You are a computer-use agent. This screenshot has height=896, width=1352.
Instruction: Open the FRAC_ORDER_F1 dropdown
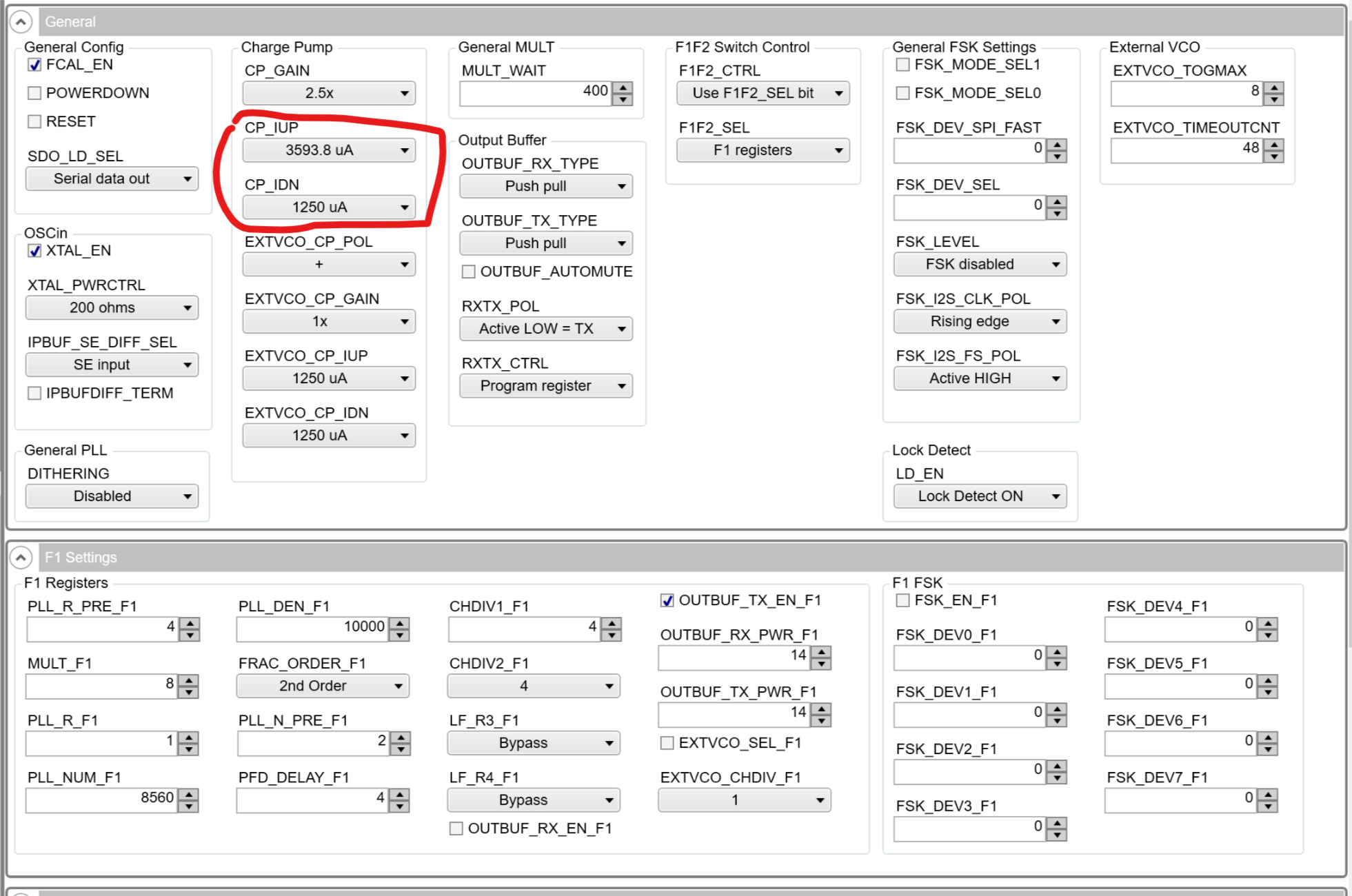(x=323, y=686)
